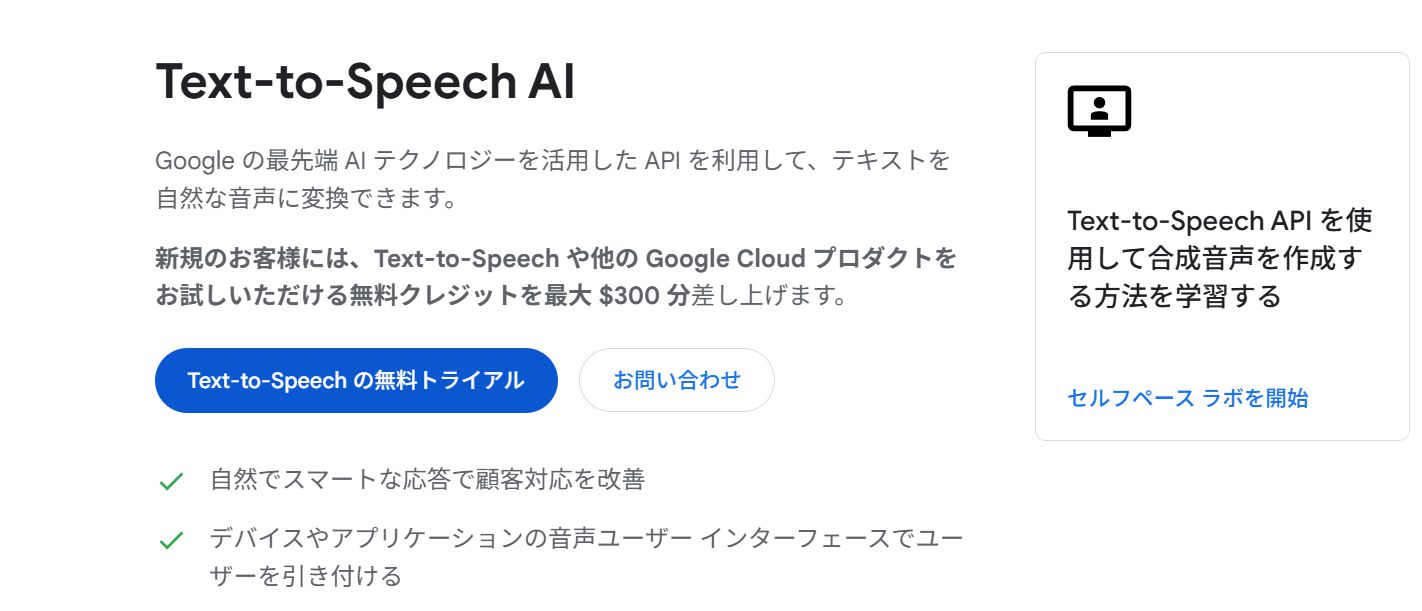
Task: Click the 差し上げます text
Action: pyautogui.click(x=768, y=297)
